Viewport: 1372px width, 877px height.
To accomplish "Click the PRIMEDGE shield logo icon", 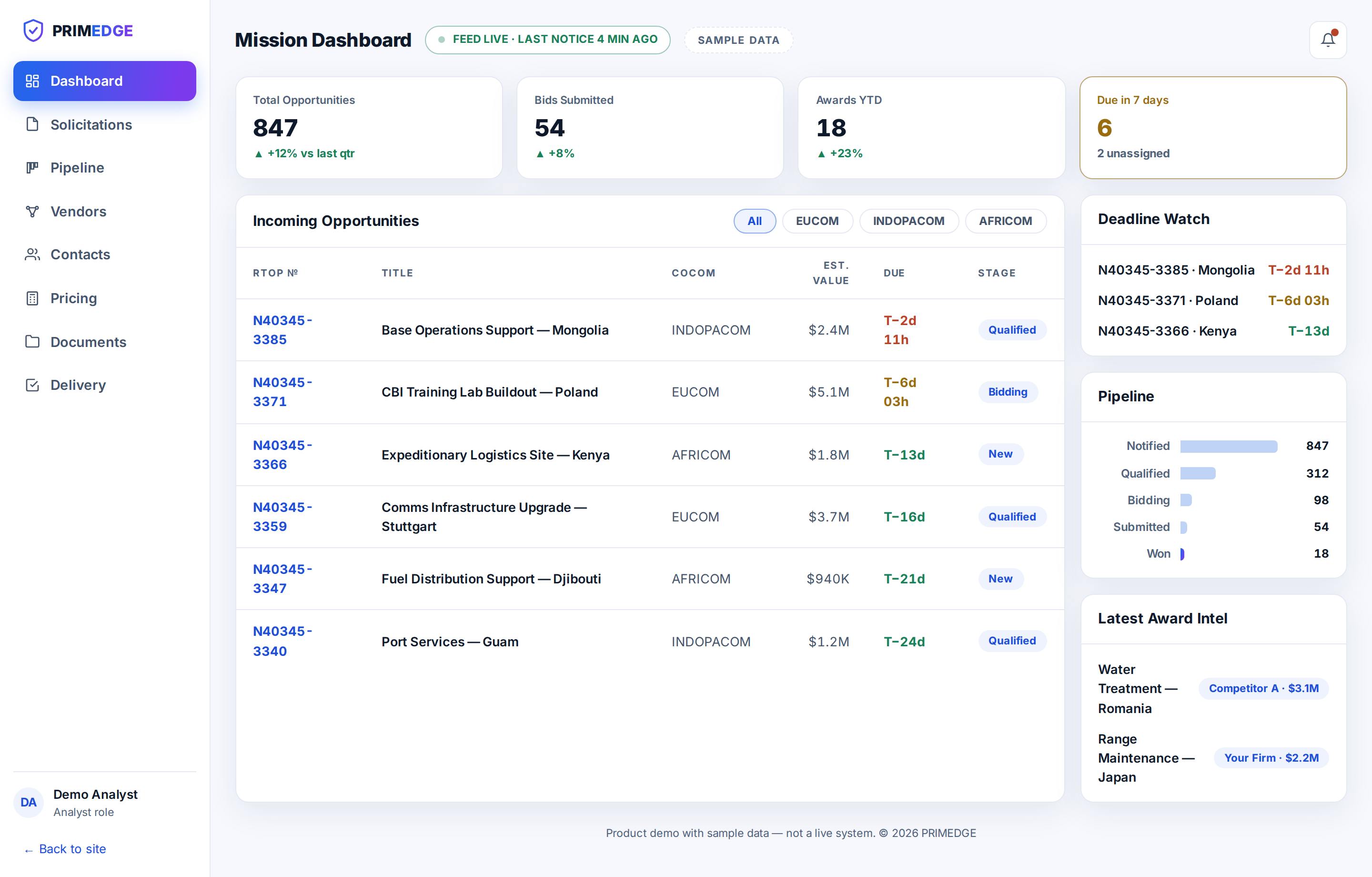I will [33, 31].
